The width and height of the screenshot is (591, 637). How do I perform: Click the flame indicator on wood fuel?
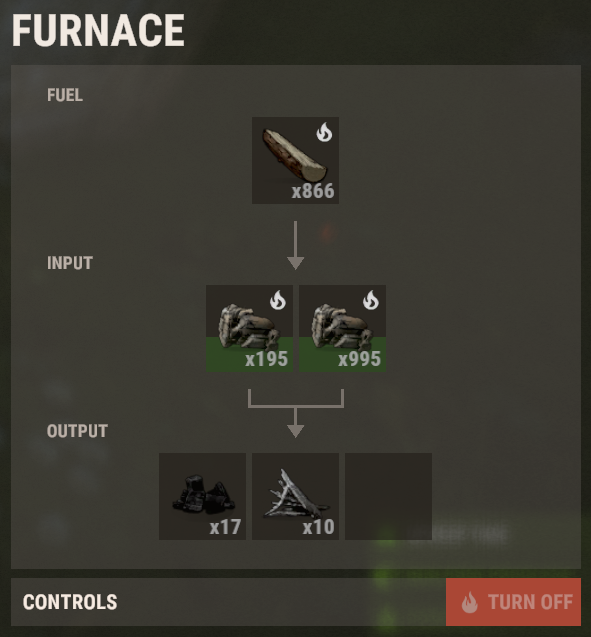click(x=324, y=132)
